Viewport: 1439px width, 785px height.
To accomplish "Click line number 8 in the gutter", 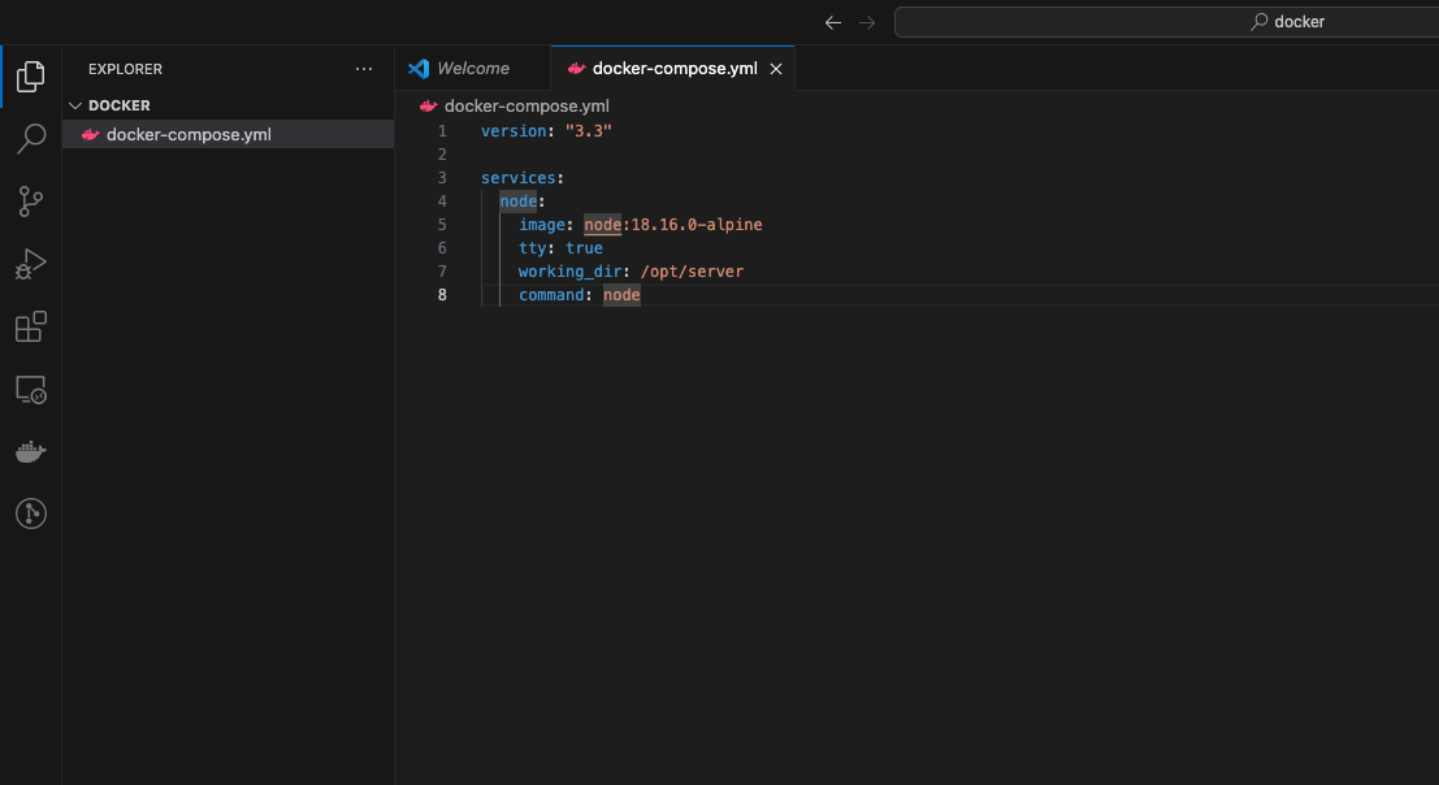I will click(x=442, y=295).
